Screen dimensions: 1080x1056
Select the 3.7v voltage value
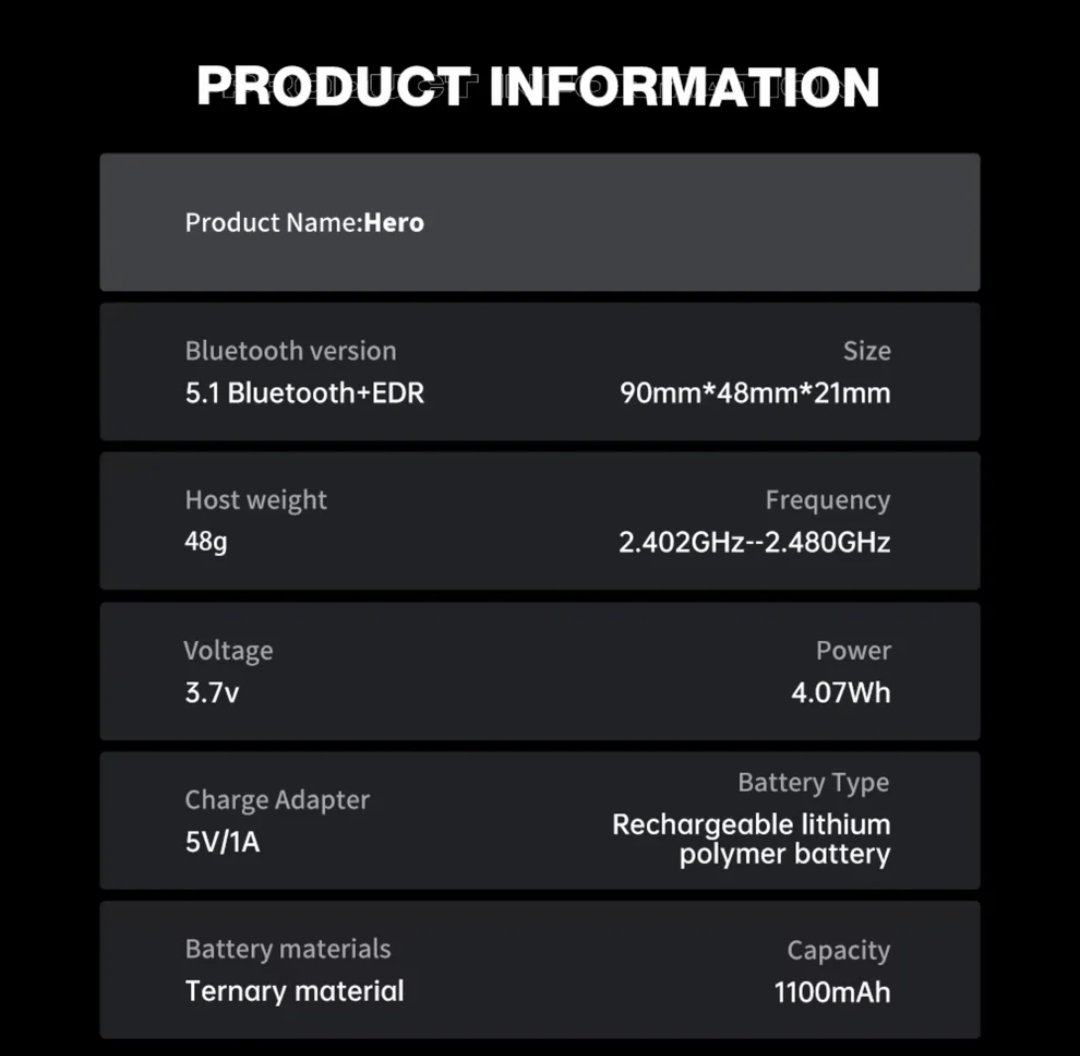click(x=211, y=692)
